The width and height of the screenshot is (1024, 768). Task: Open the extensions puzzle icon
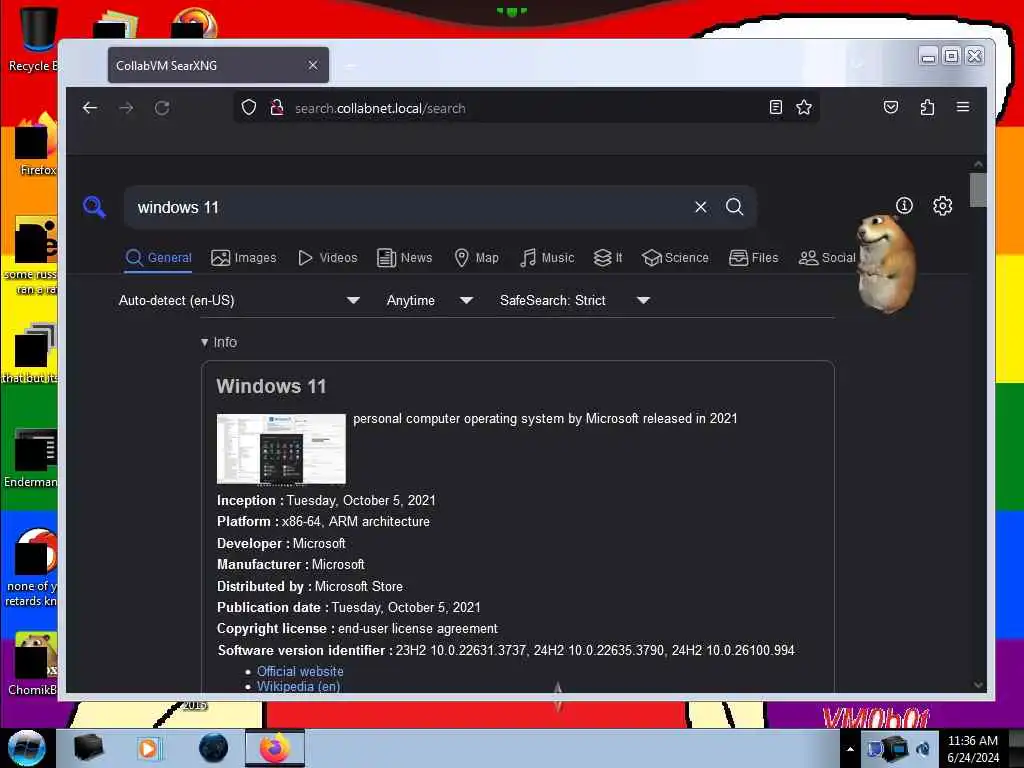coord(927,107)
